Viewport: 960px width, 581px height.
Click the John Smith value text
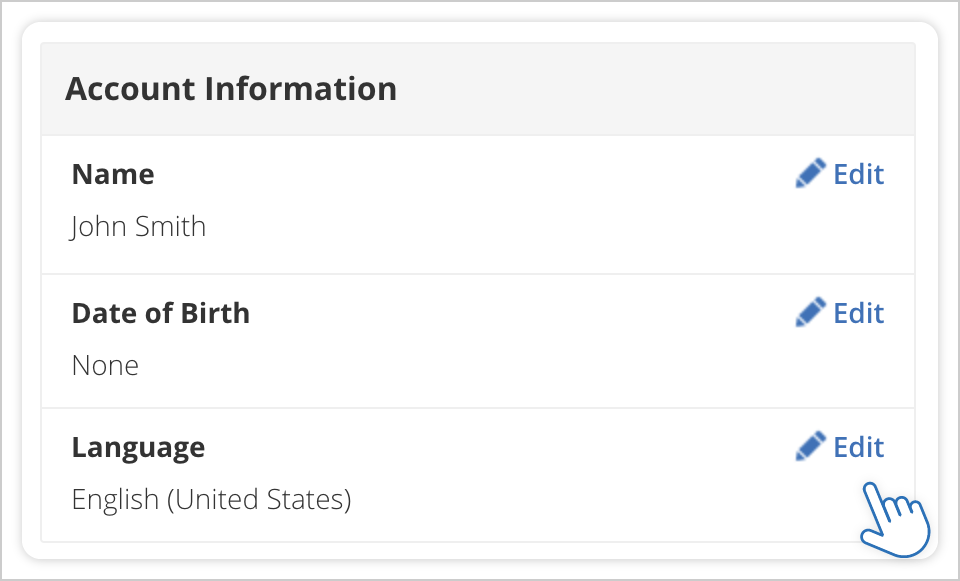pos(138,226)
